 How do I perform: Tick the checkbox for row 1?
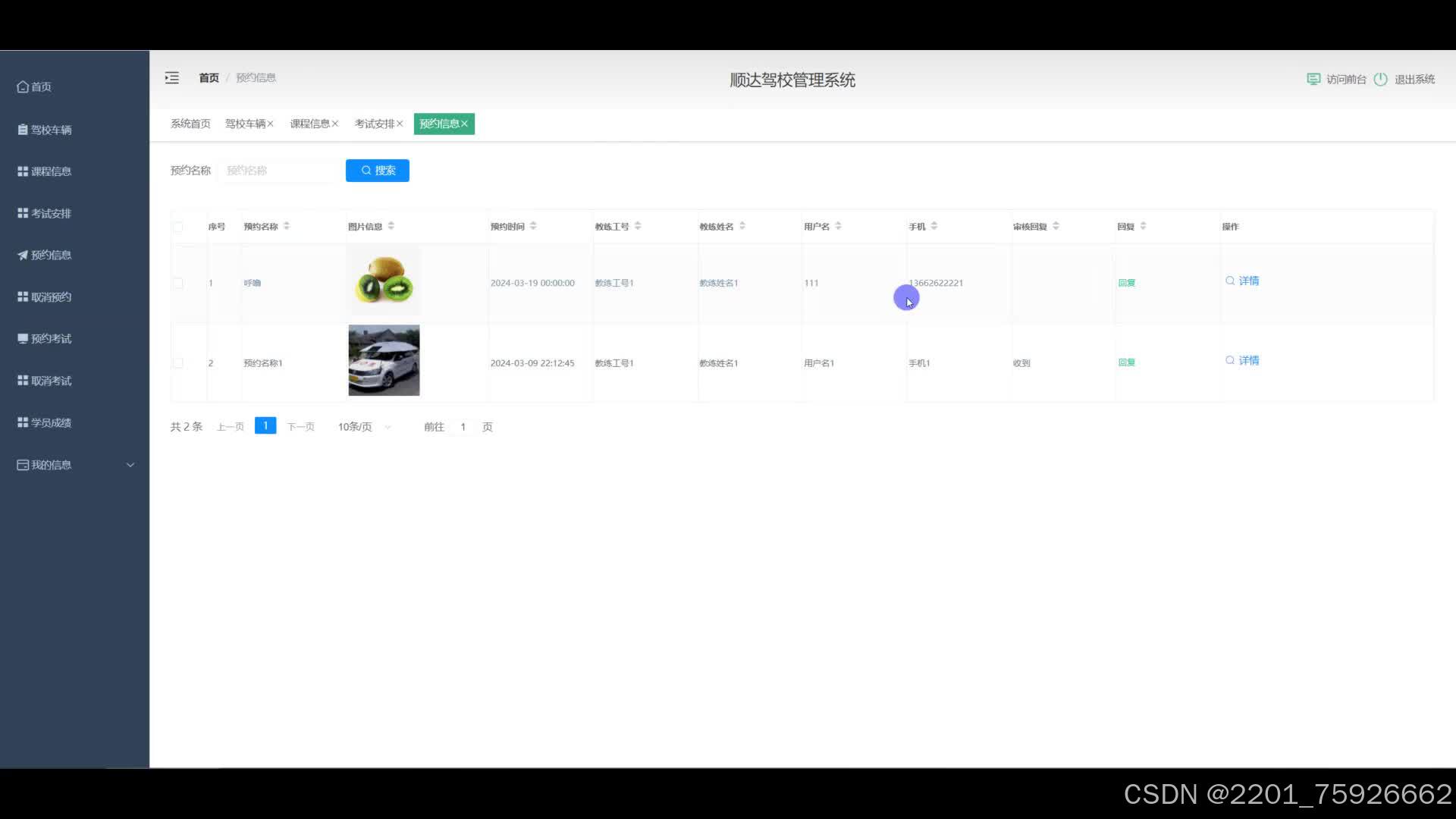(178, 283)
